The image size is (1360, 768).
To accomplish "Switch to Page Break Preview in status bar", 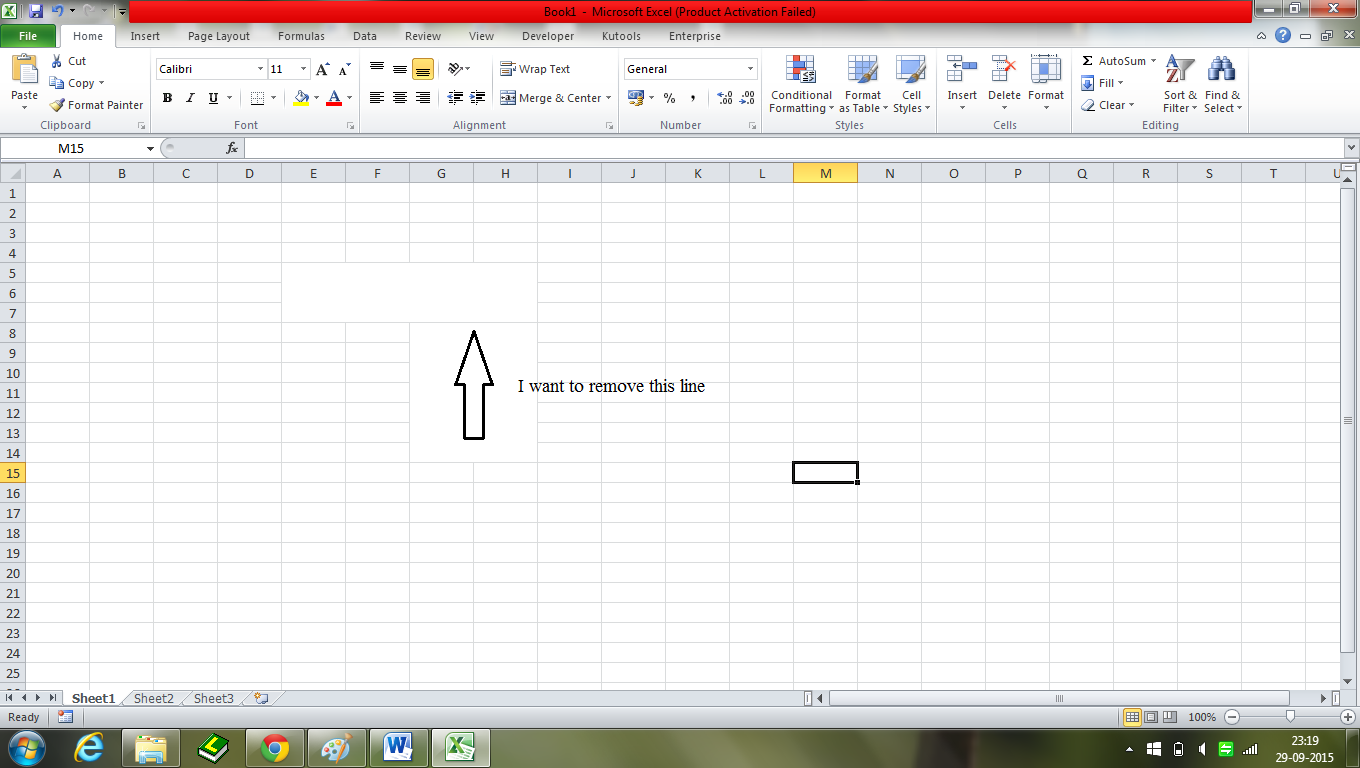I will pyautogui.click(x=1169, y=717).
